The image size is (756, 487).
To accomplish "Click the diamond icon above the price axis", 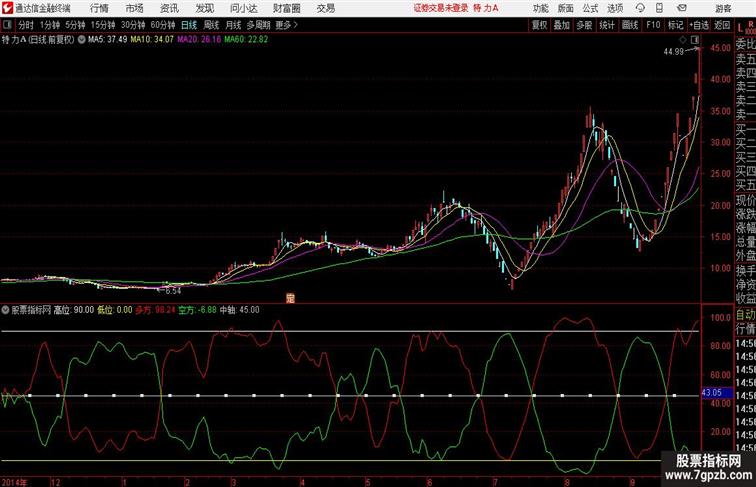I will (683, 40).
